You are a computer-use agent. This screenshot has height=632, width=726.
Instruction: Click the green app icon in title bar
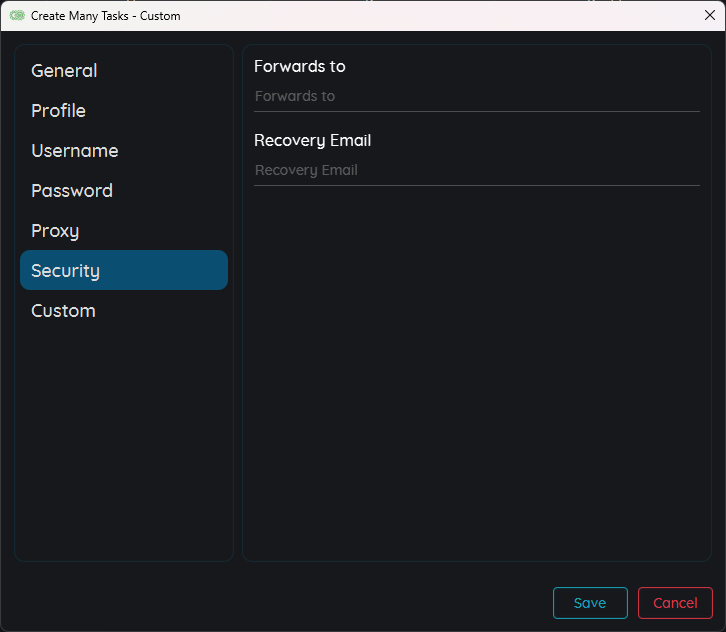coord(17,16)
